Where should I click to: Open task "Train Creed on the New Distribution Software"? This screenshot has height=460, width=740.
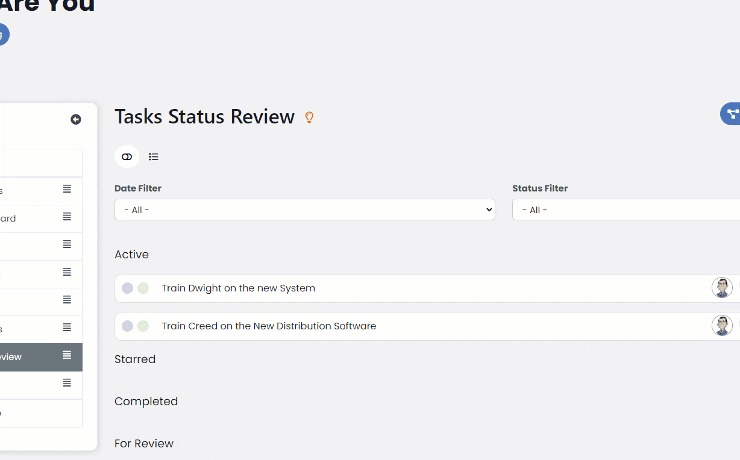tap(269, 326)
